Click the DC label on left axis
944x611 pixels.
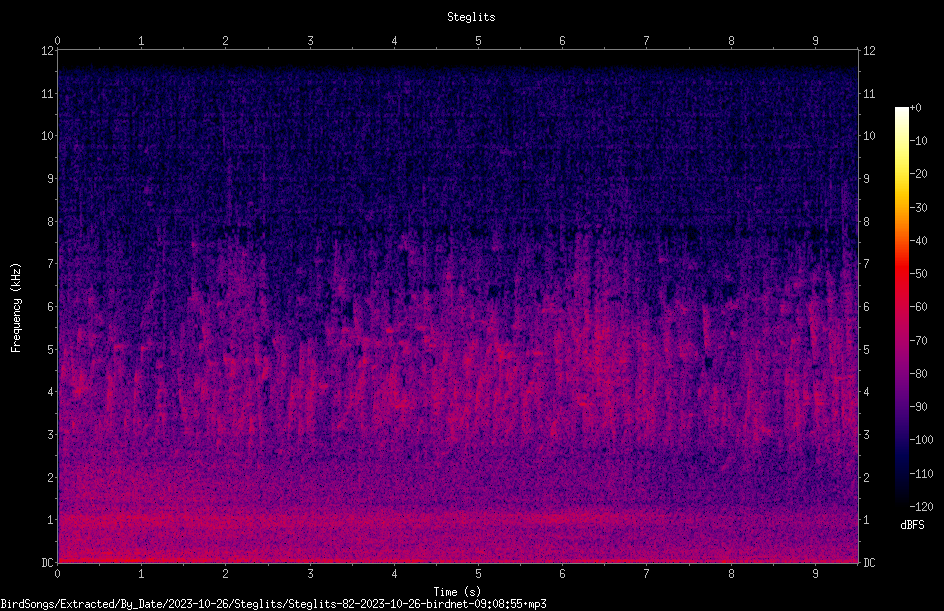[48, 563]
